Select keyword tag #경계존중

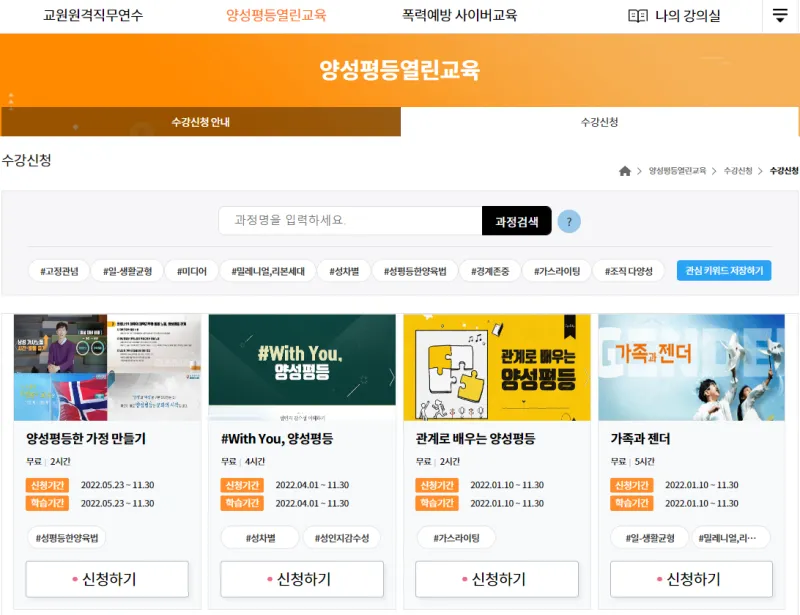pyautogui.click(x=490, y=271)
